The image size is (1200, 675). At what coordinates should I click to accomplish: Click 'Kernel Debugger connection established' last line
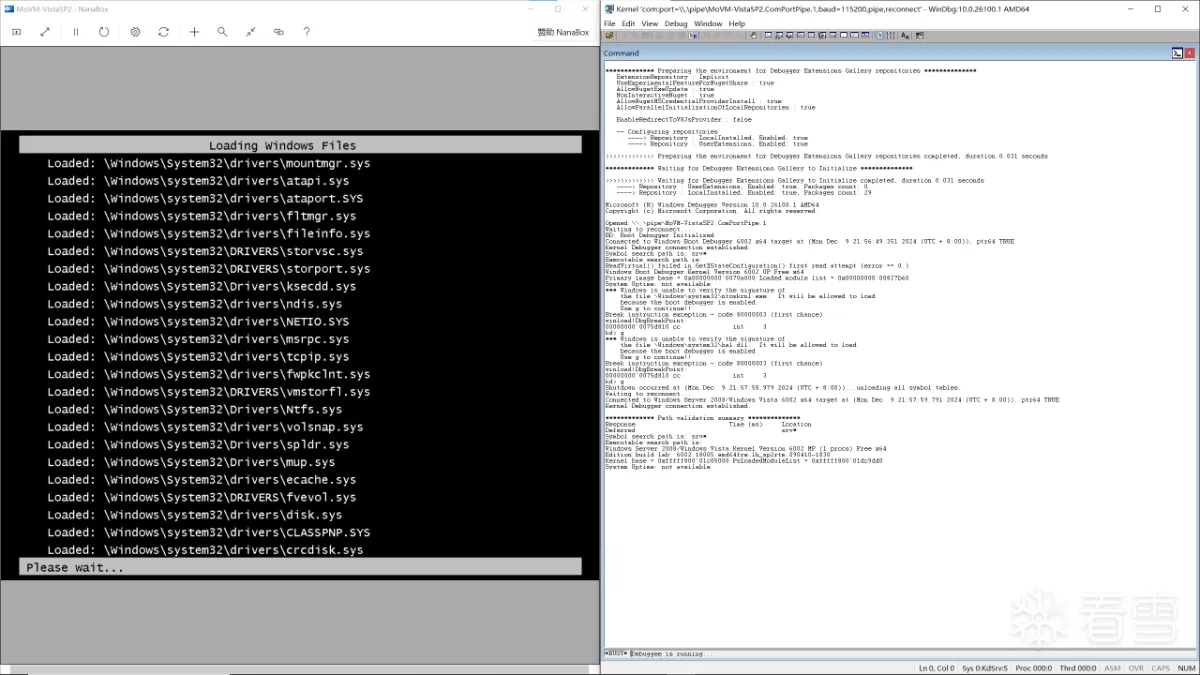coord(677,406)
